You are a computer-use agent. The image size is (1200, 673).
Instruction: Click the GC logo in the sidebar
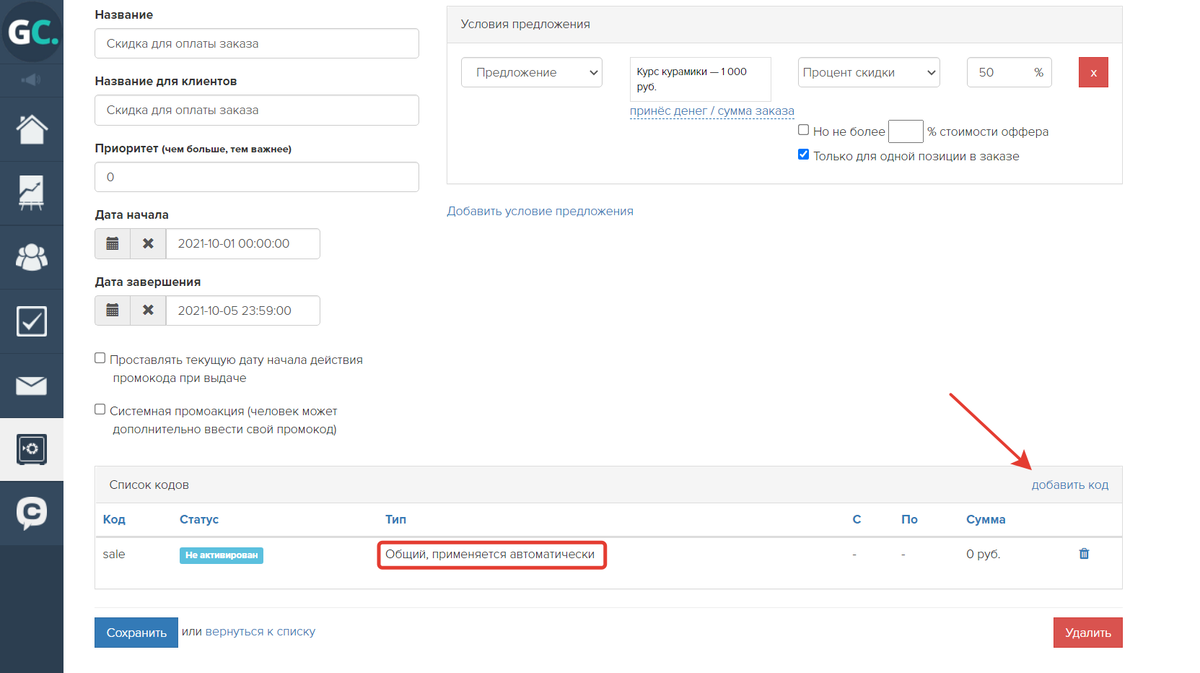(x=32, y=31)
